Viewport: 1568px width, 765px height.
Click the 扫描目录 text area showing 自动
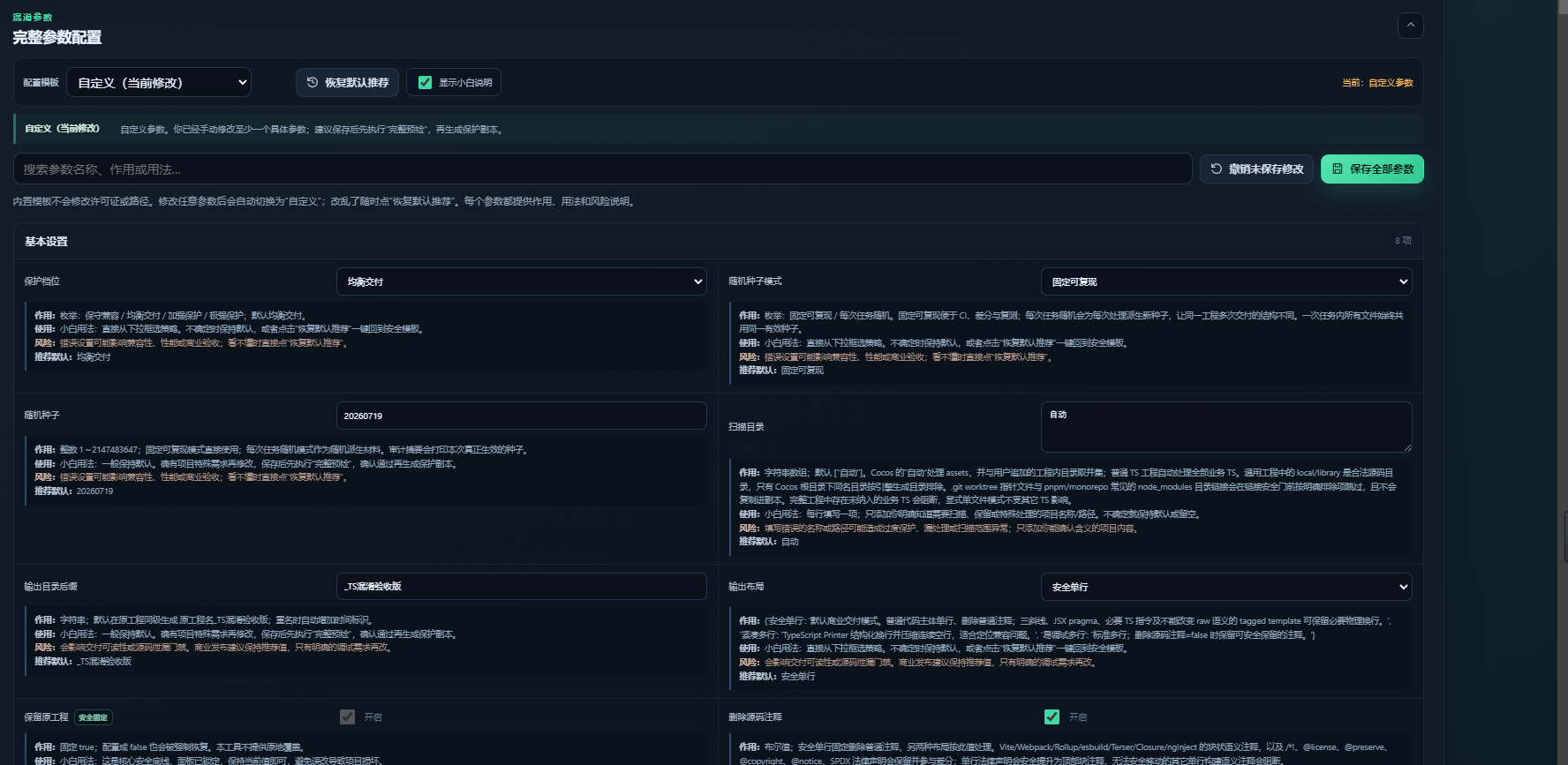(1226, 427)
